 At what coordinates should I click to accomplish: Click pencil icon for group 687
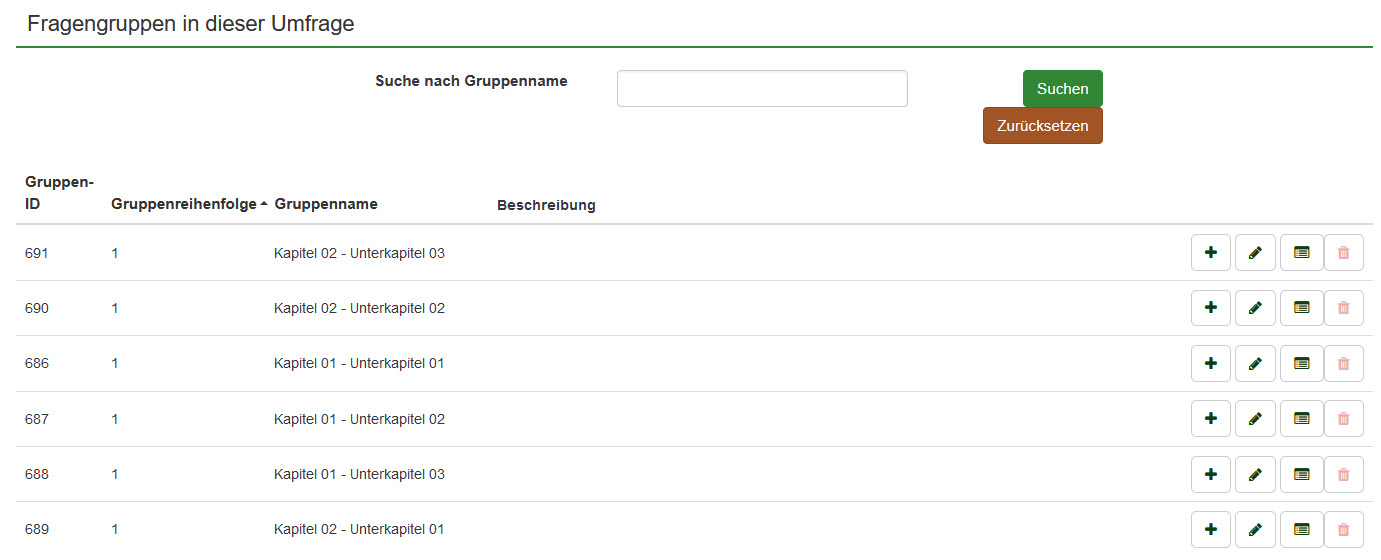(x=1255, y=419)
